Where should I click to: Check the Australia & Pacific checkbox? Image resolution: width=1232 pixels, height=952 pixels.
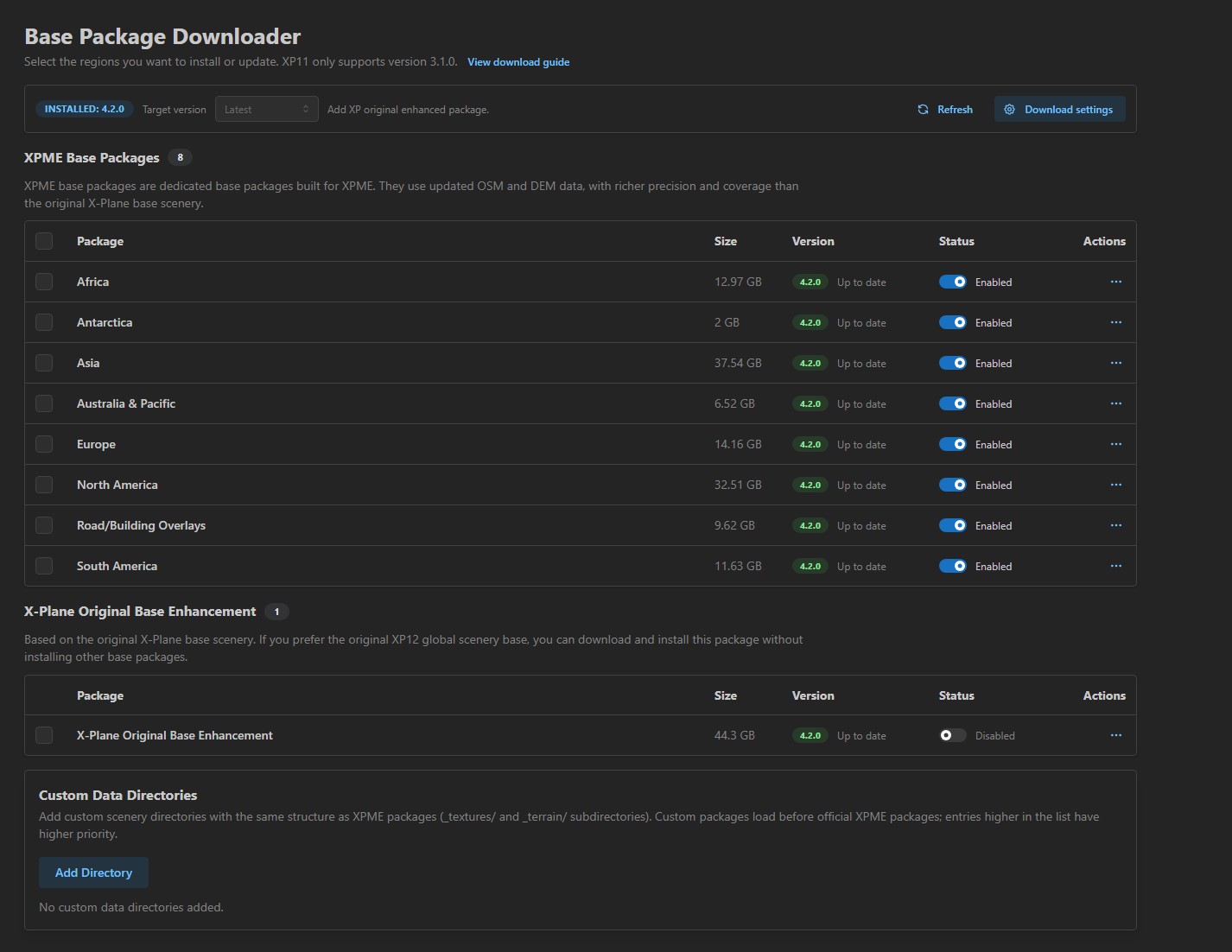pos(44,403)
